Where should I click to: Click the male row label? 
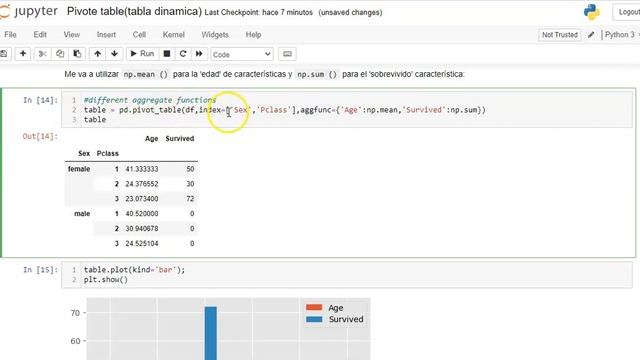click(82, 214)
